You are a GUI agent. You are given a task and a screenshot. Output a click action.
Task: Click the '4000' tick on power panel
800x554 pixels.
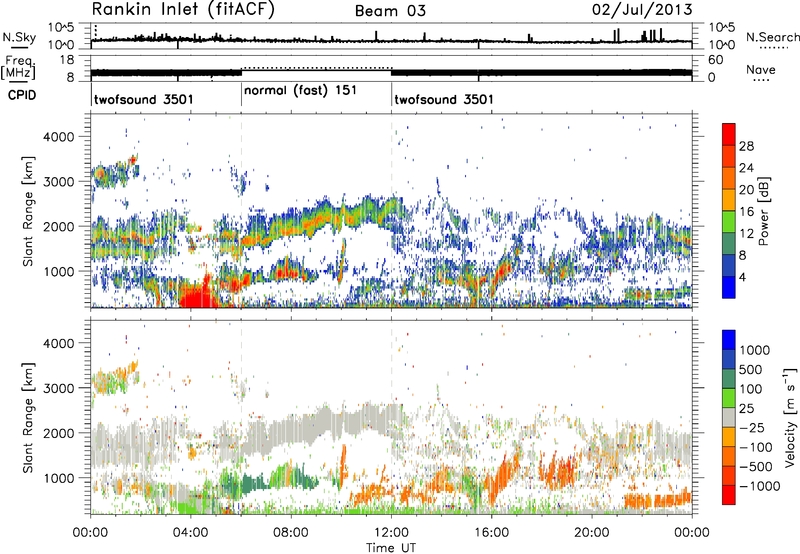[59, 137]
